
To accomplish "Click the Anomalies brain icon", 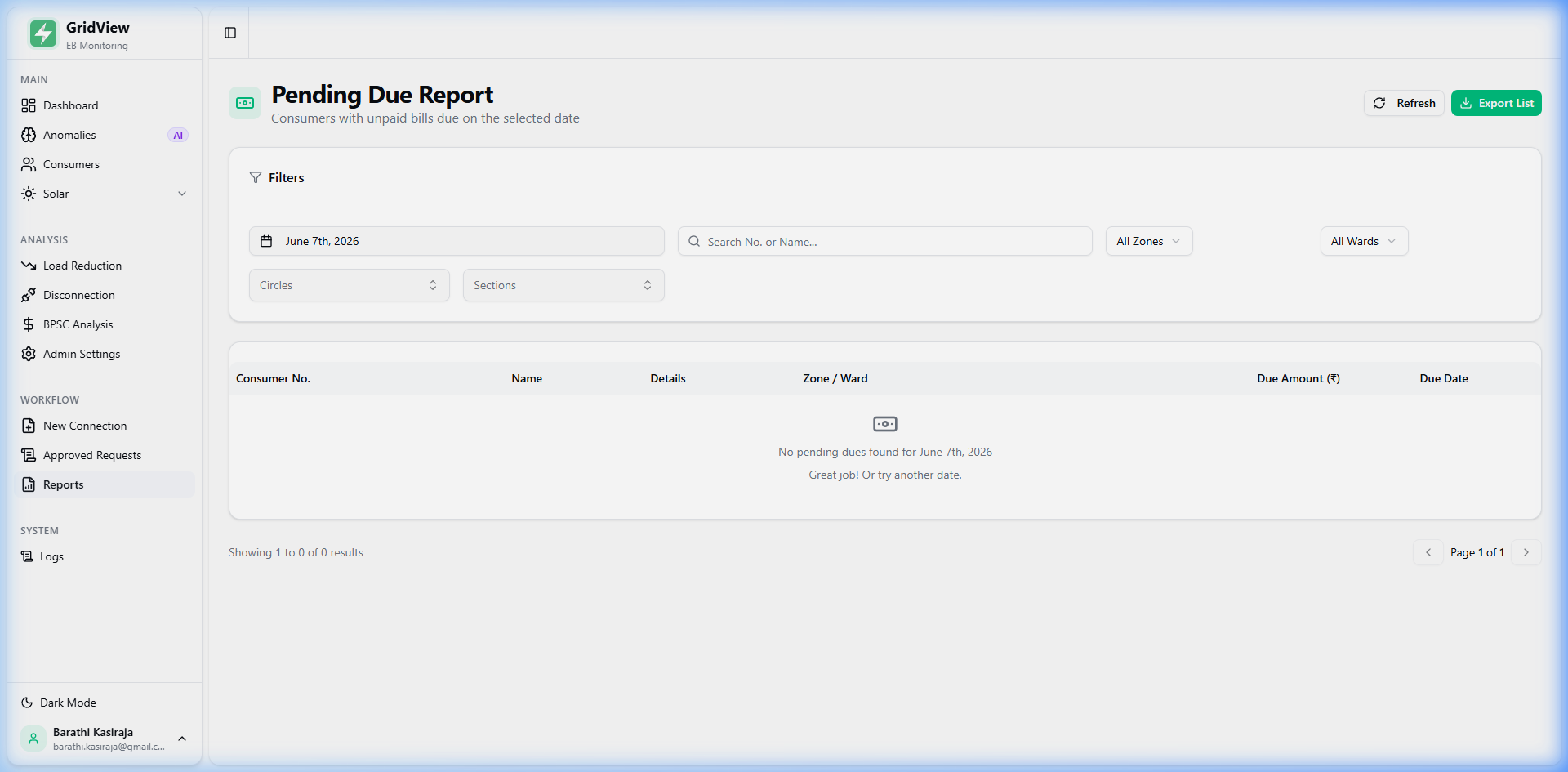I will pos(29,135).
